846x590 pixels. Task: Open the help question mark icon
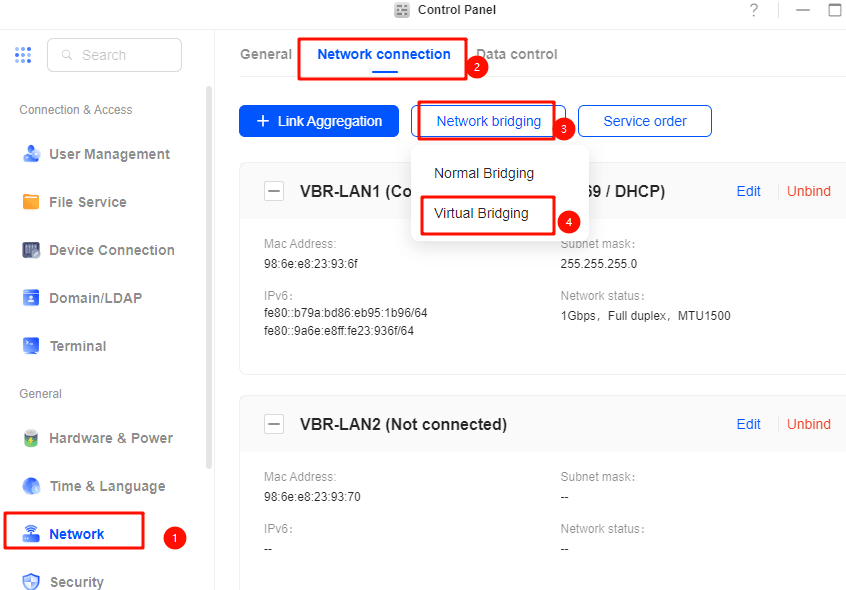coord(754,10)
